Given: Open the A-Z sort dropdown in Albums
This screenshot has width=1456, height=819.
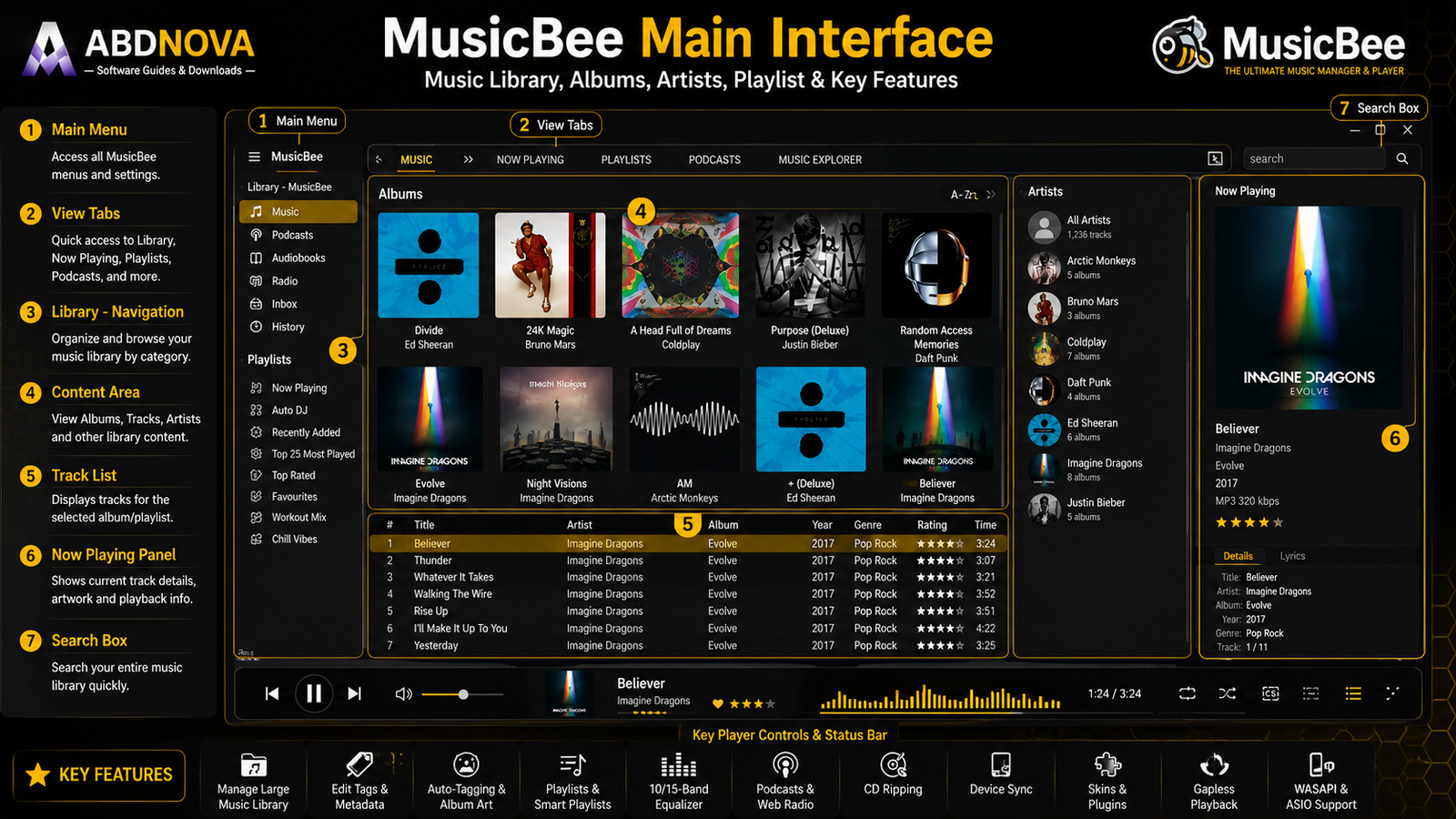Looking at the screenshot, I should [964, 195].
